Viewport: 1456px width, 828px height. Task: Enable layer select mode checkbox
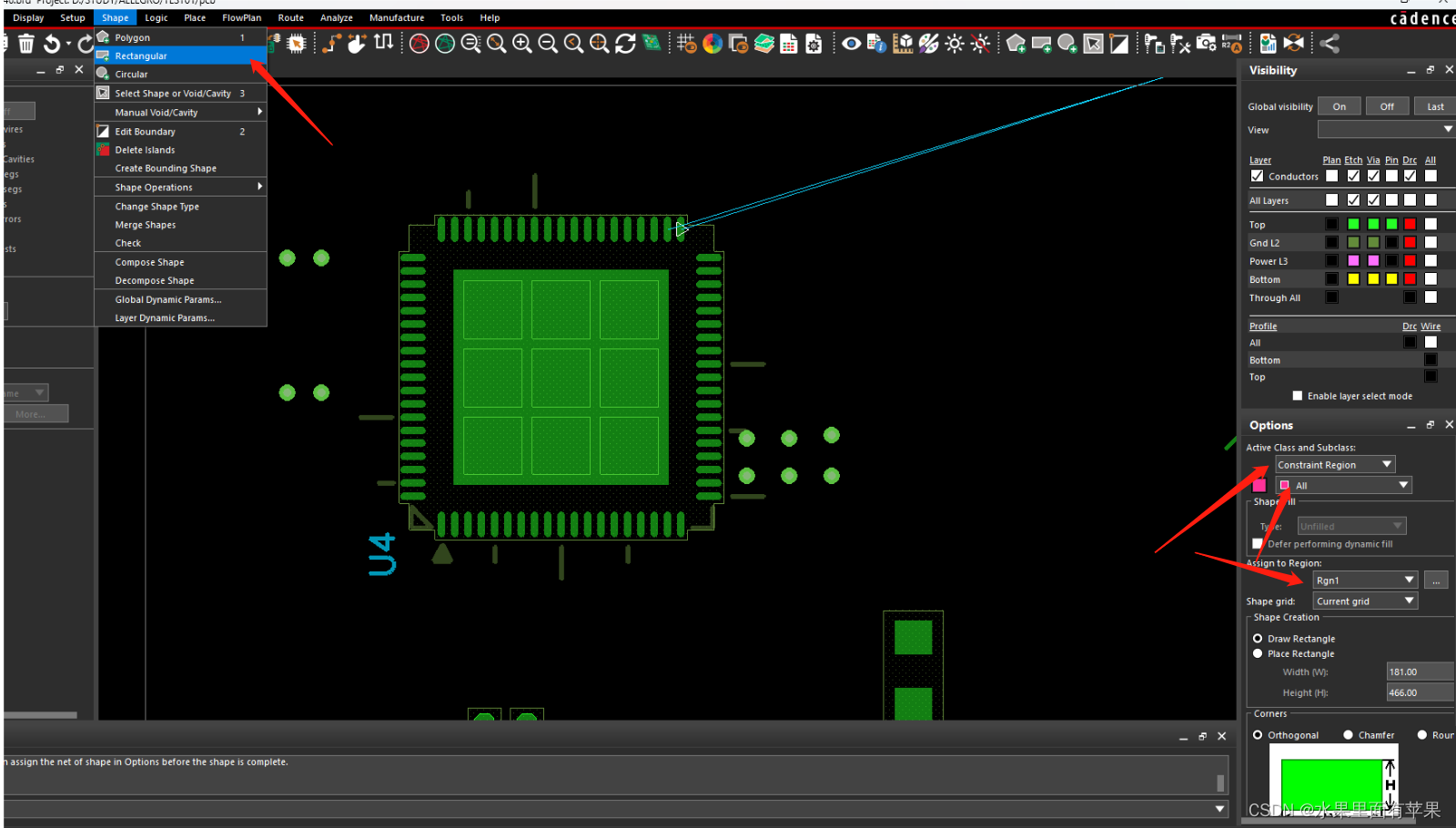tap(1298, 396)
